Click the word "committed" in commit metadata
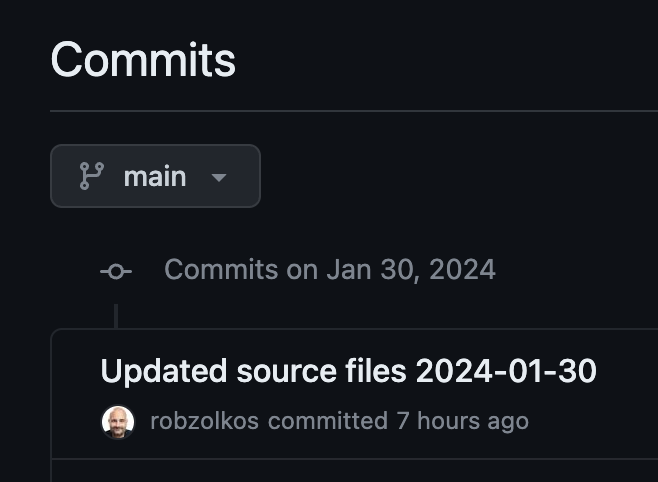658x482 pixels. [x=327, y=421]
